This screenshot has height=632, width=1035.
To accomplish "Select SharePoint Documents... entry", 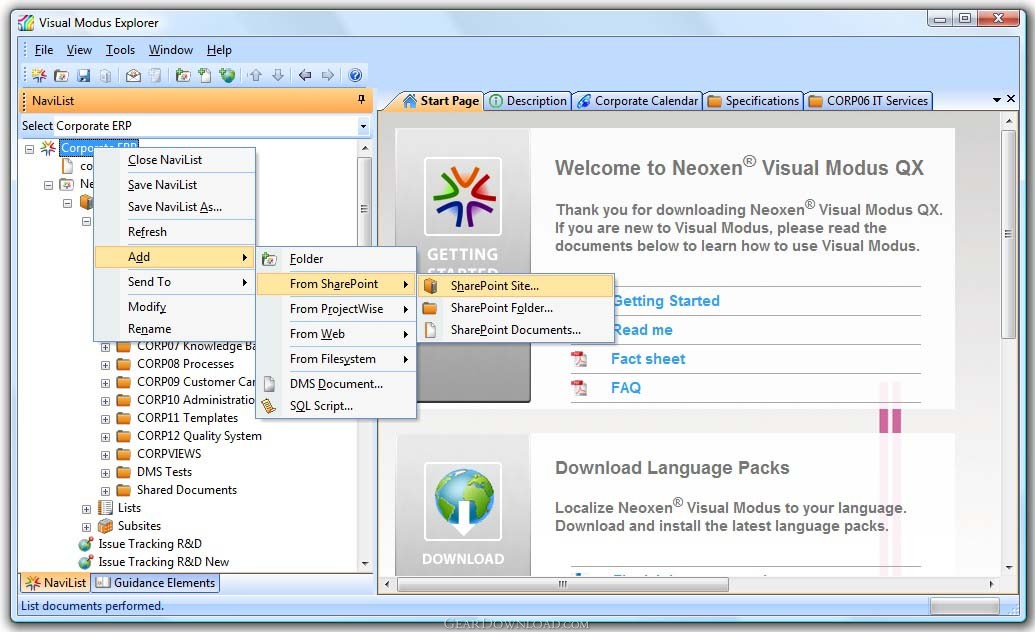I will pyautogui.click(x=516, y=330).
